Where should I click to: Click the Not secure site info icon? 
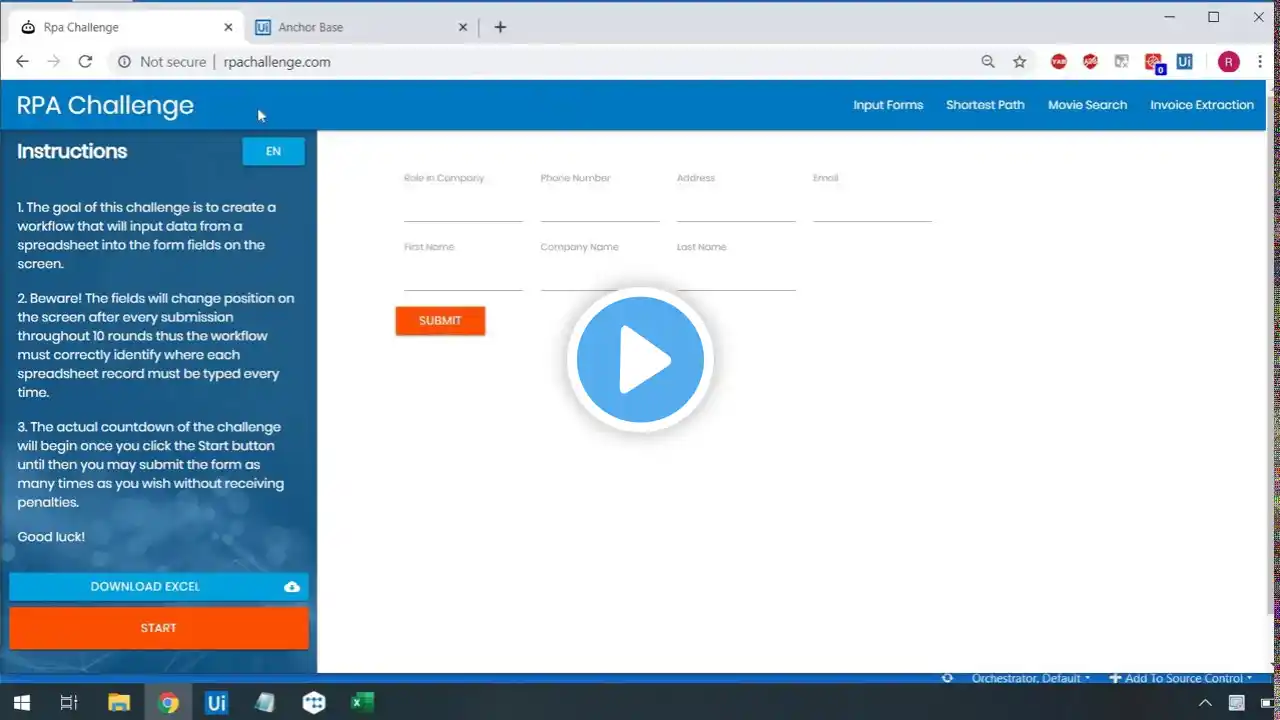click(x=124, y=62)
